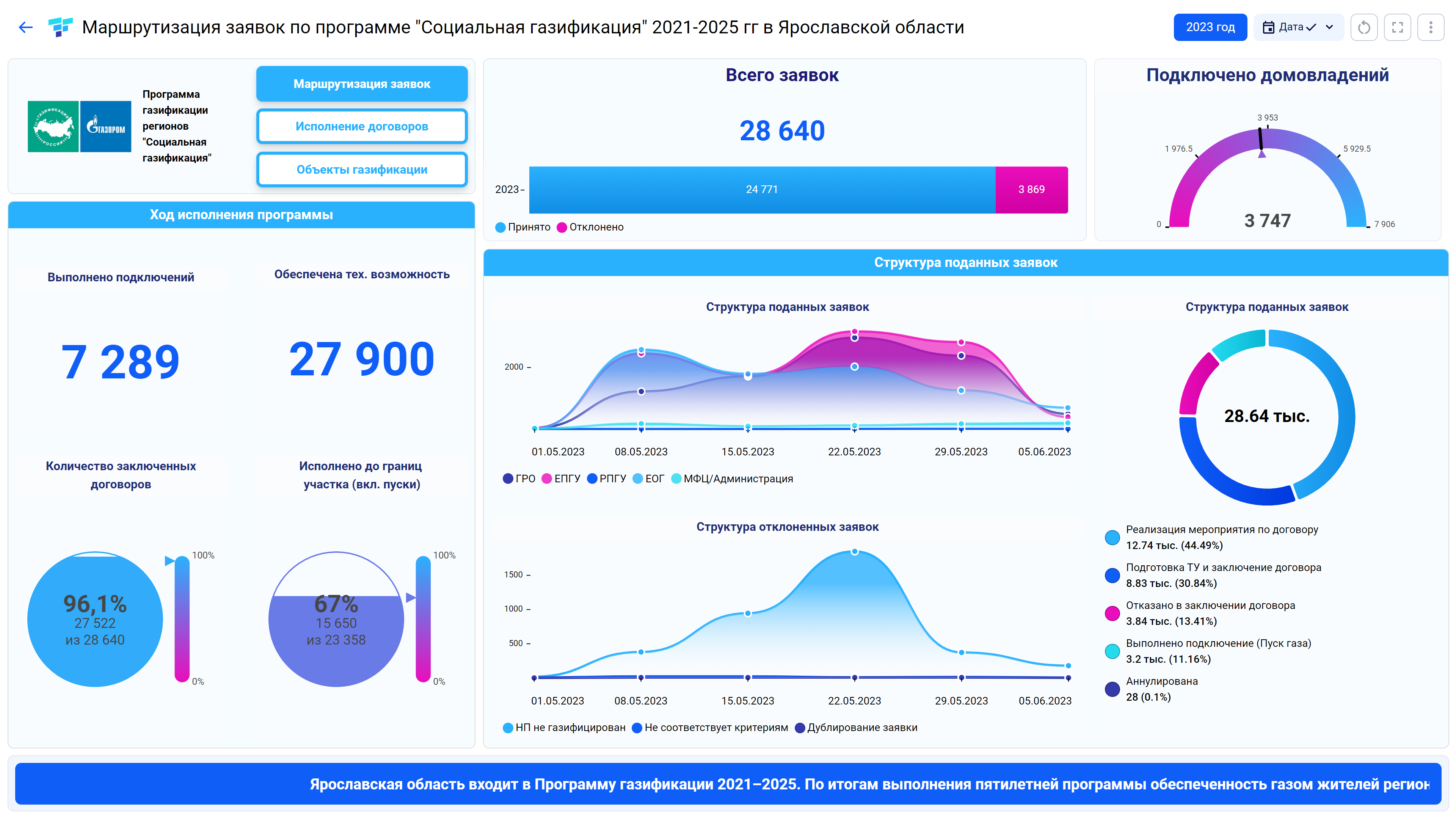This screenshot has width=1456, height=819.
Task: Toggle Не соответствует критериям legend item
Action: pyautogui.click(x=710, y=728)
